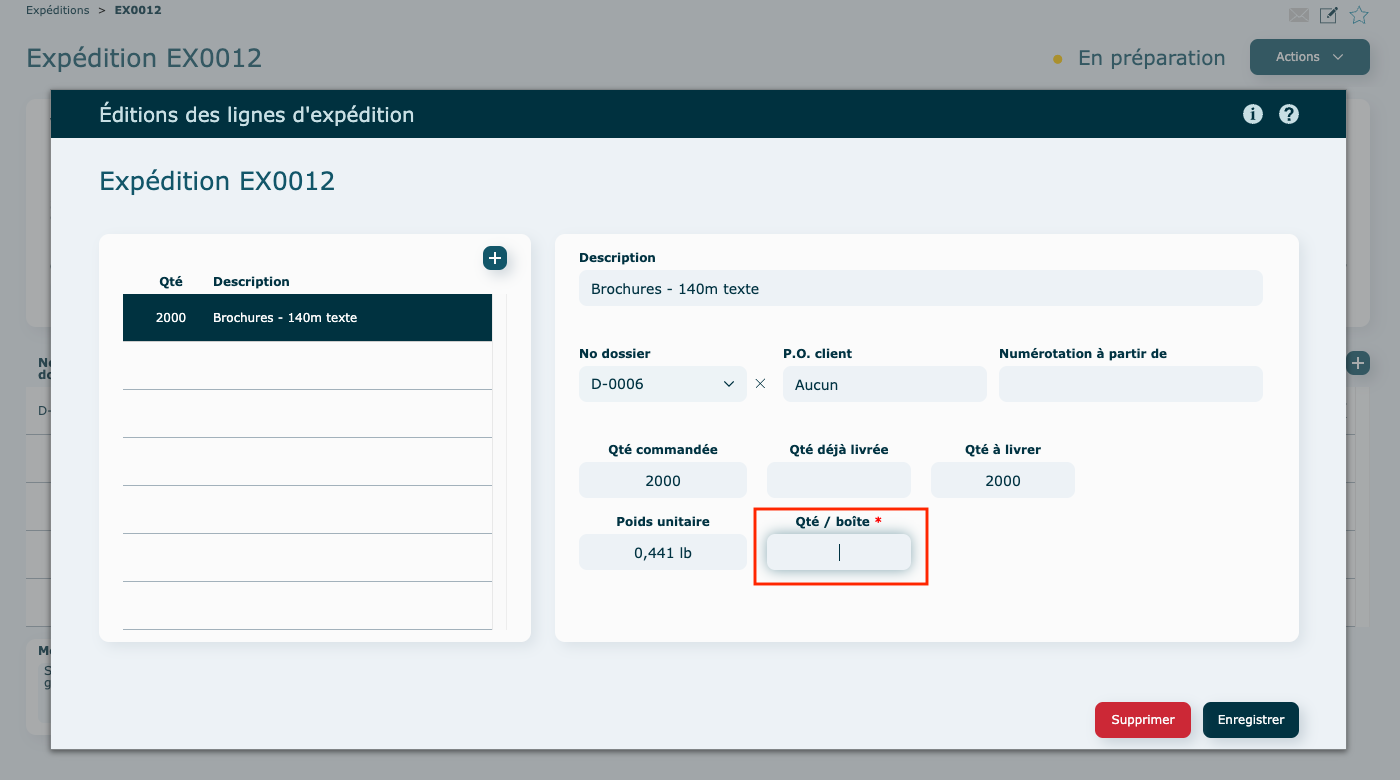Select the Brochures - 140m texte row
This screenshot has height=780, width=1400.
307,318
